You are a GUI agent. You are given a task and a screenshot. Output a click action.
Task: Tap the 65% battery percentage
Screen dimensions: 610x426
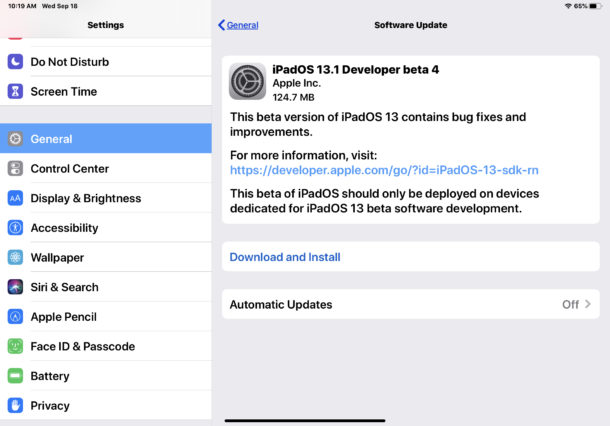point(580,6)
